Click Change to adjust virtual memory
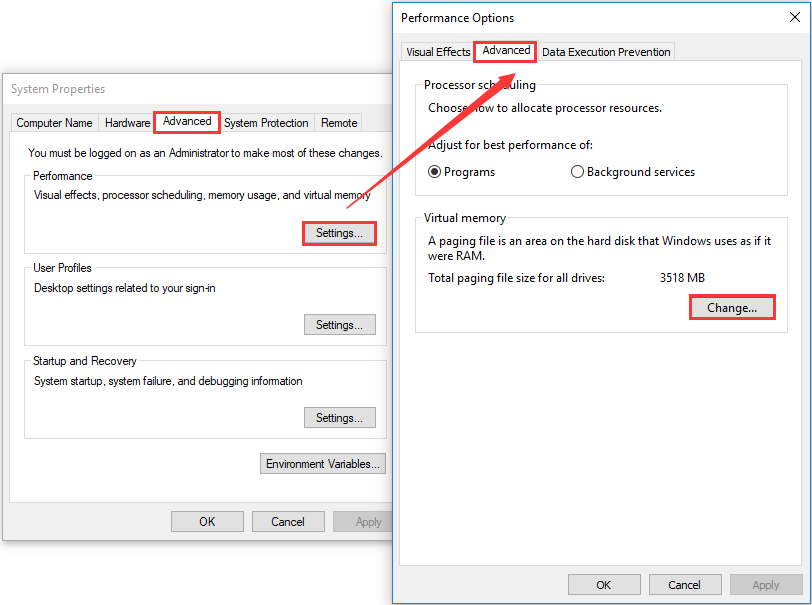The height and width of the screenshot is (605, 812). click(x=731, y=307)
